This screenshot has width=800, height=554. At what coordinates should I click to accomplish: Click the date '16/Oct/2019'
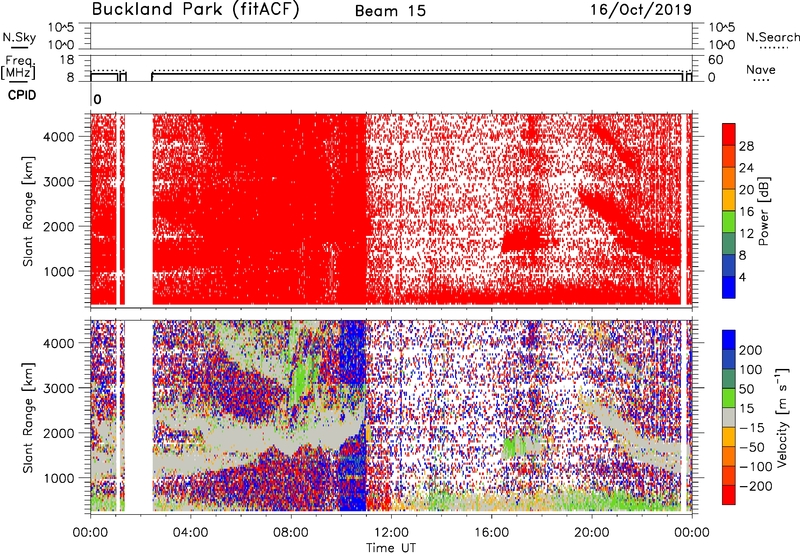coord(641,10)
